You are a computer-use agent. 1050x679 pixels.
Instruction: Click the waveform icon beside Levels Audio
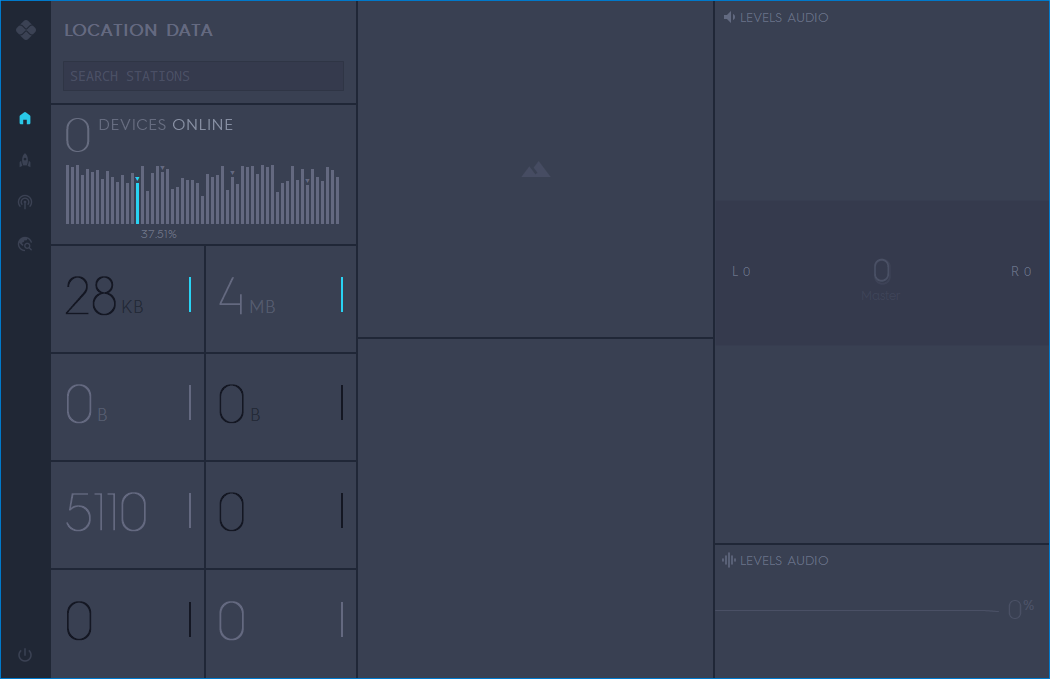click(x=729, y=560)
